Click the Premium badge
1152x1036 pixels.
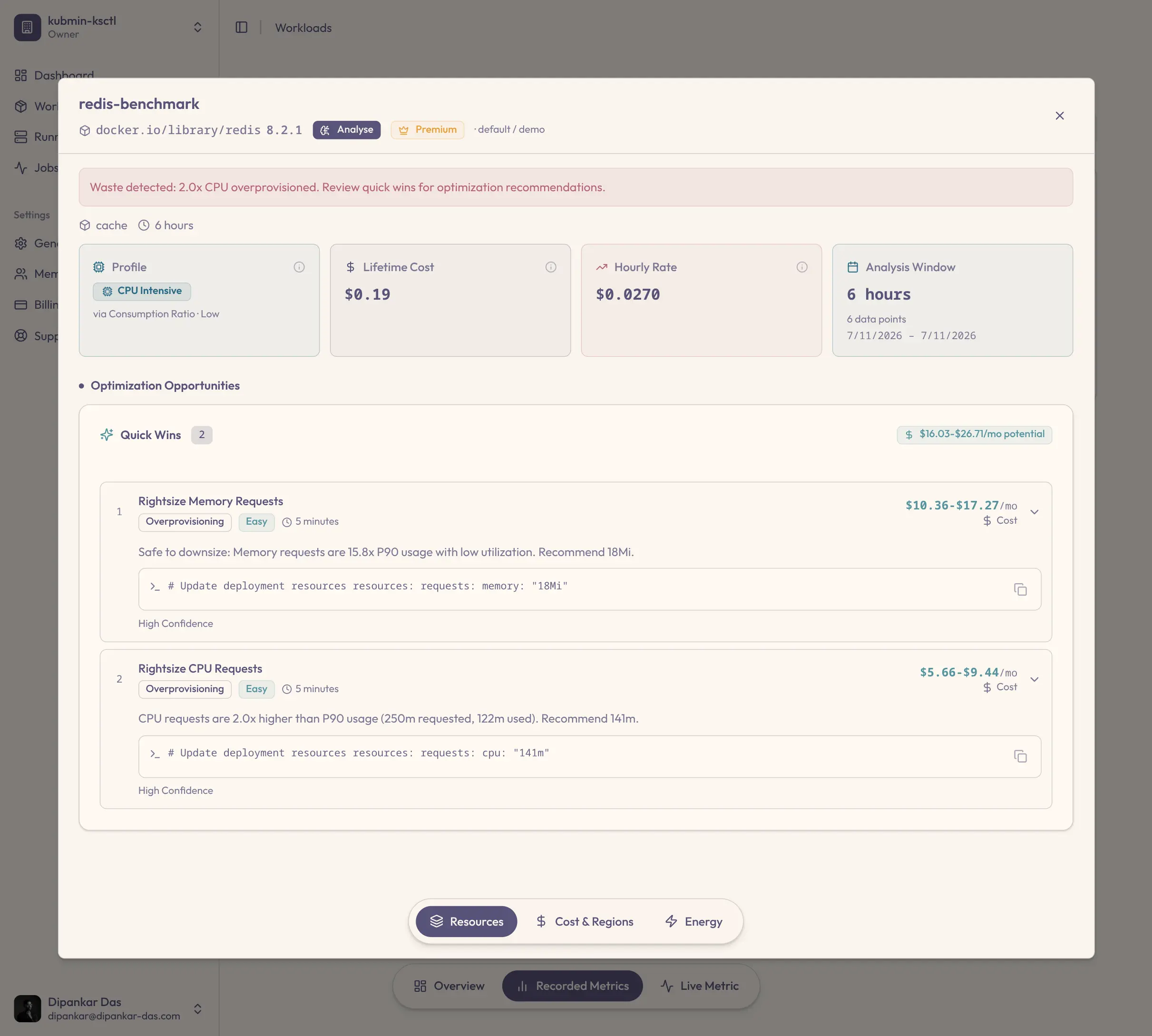pyautogui.click(x=428, y=130)
